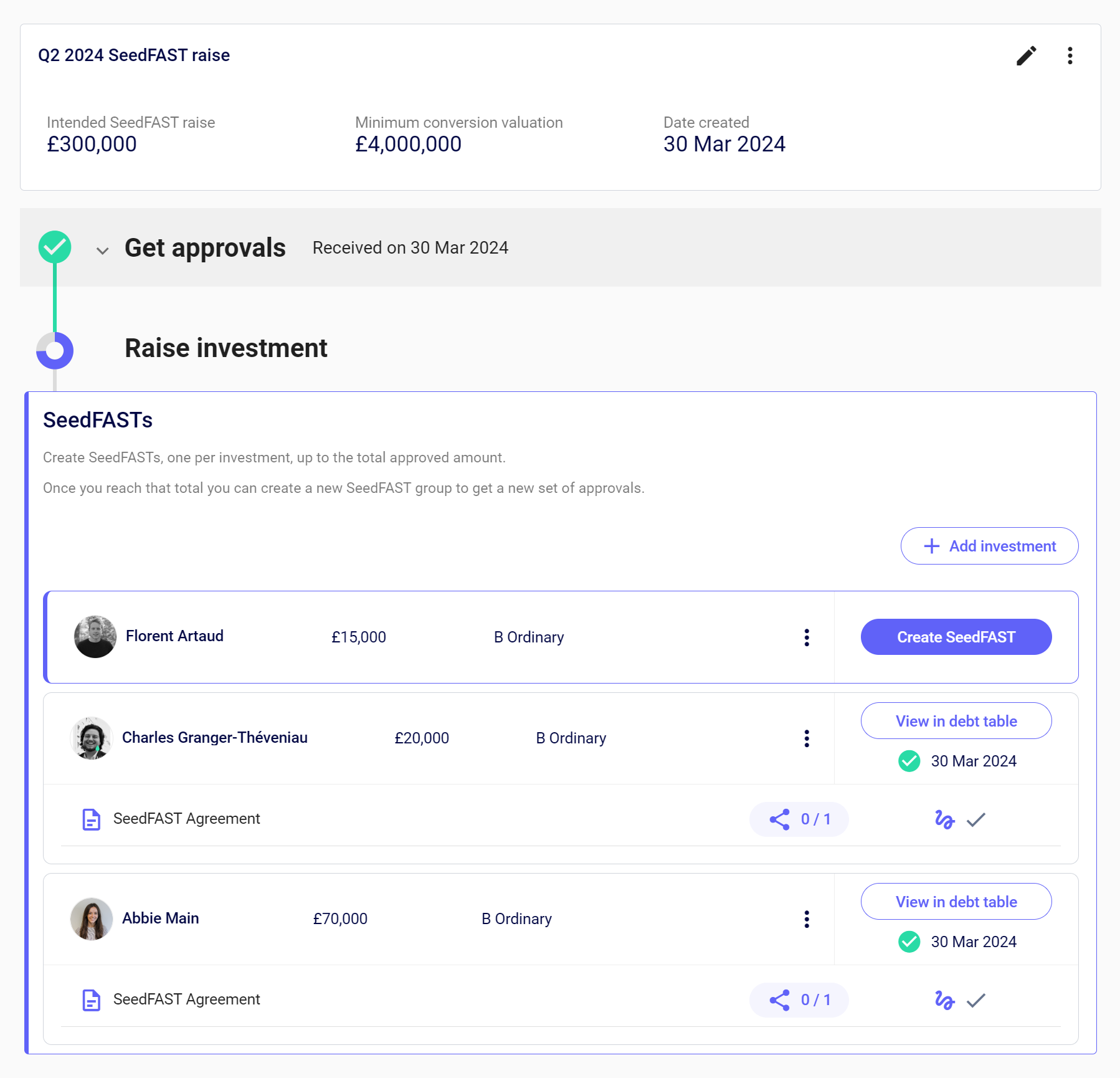
Task: Open Charles Granger-Théveniau's row options menu
Action: pos(807,738)
